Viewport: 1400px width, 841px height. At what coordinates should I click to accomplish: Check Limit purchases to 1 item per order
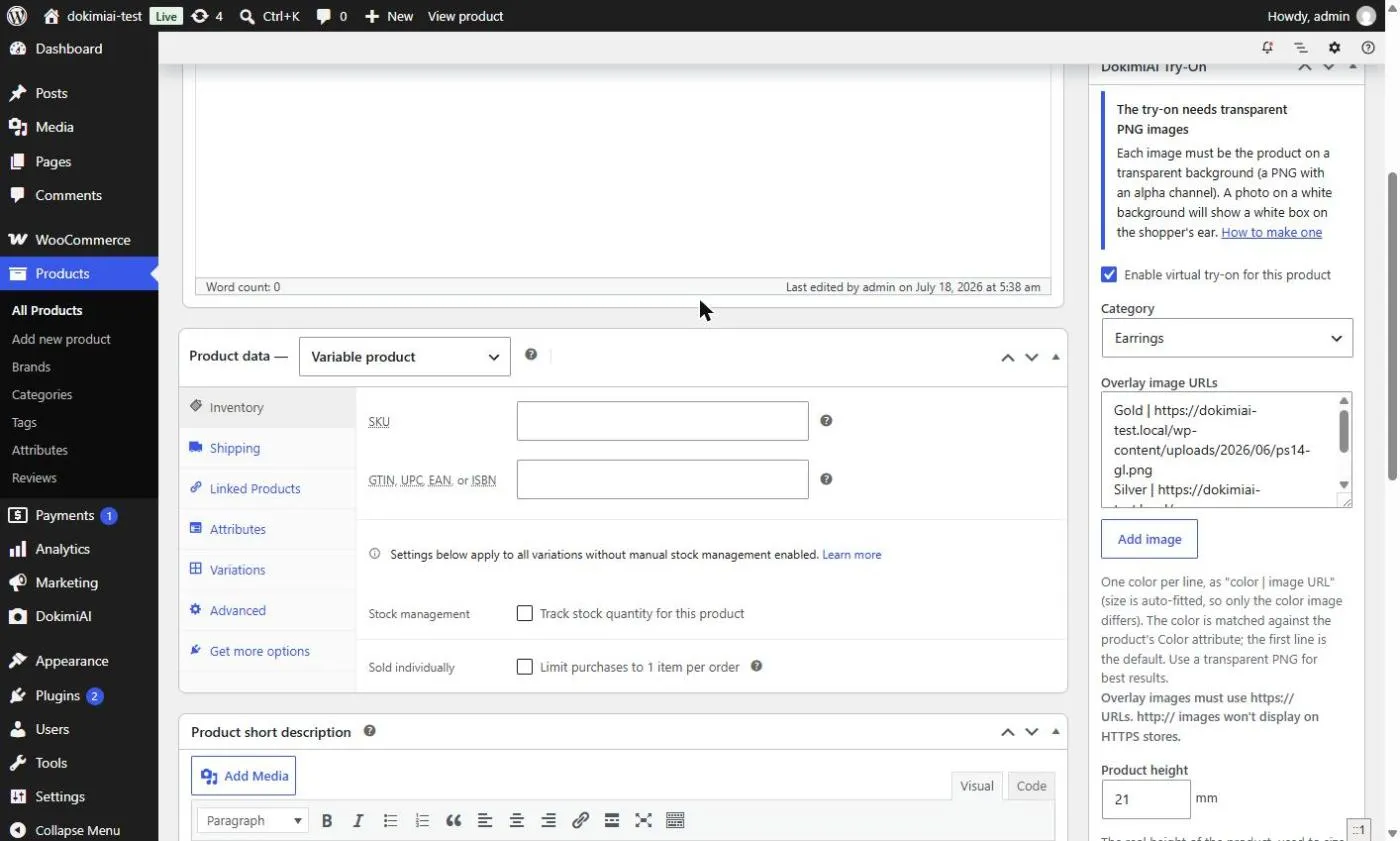(x=524, y=667)
